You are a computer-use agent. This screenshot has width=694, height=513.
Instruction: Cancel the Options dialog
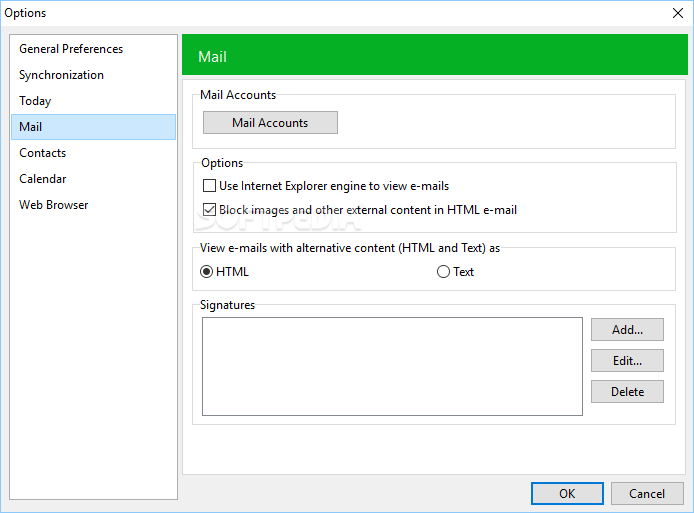coord(647,494)
